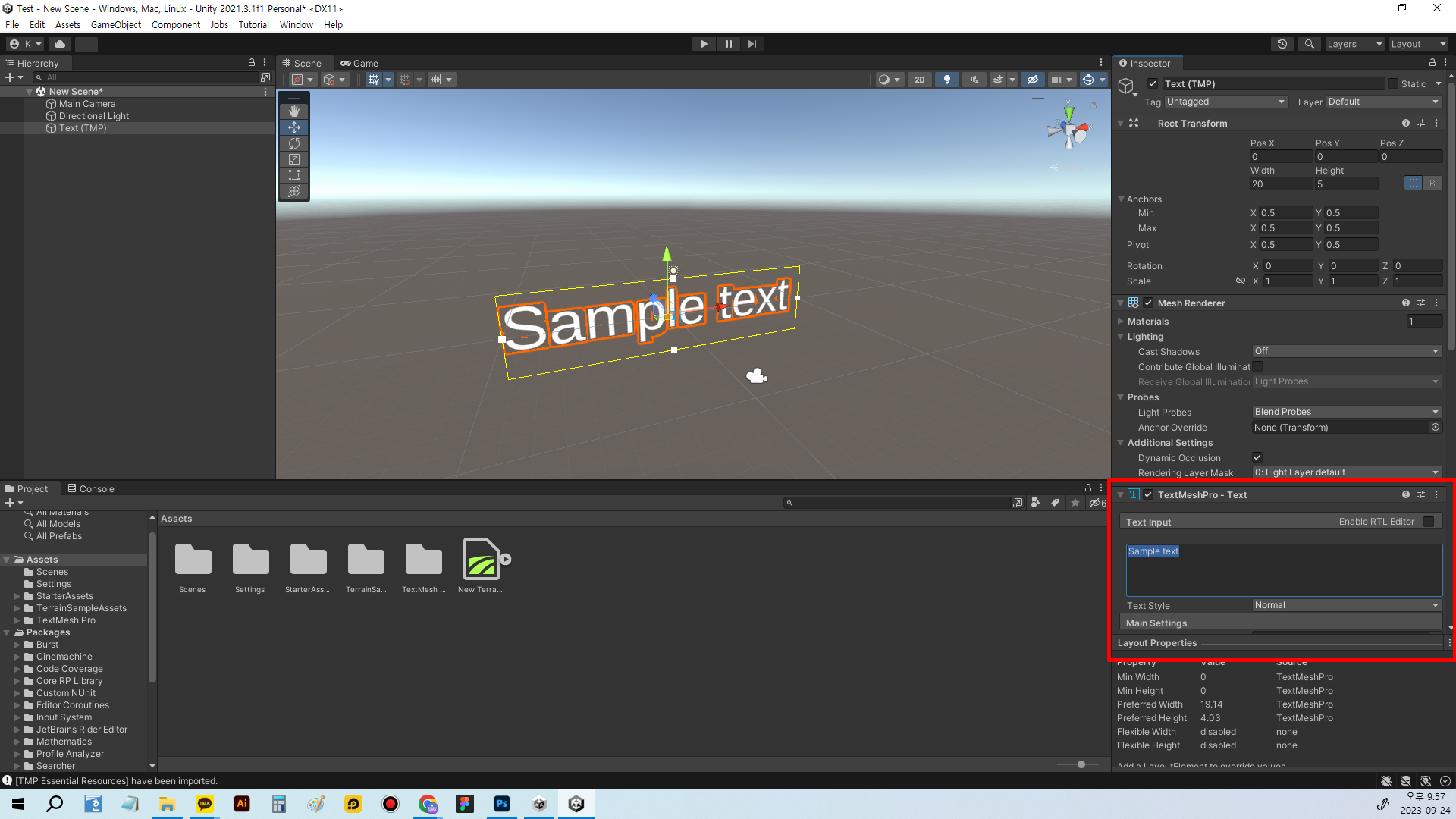This screenshot has height=819, width=1456.
Task: Toggle the Text (TMP) object active checkbox
Action: [x=1153, y=83]
